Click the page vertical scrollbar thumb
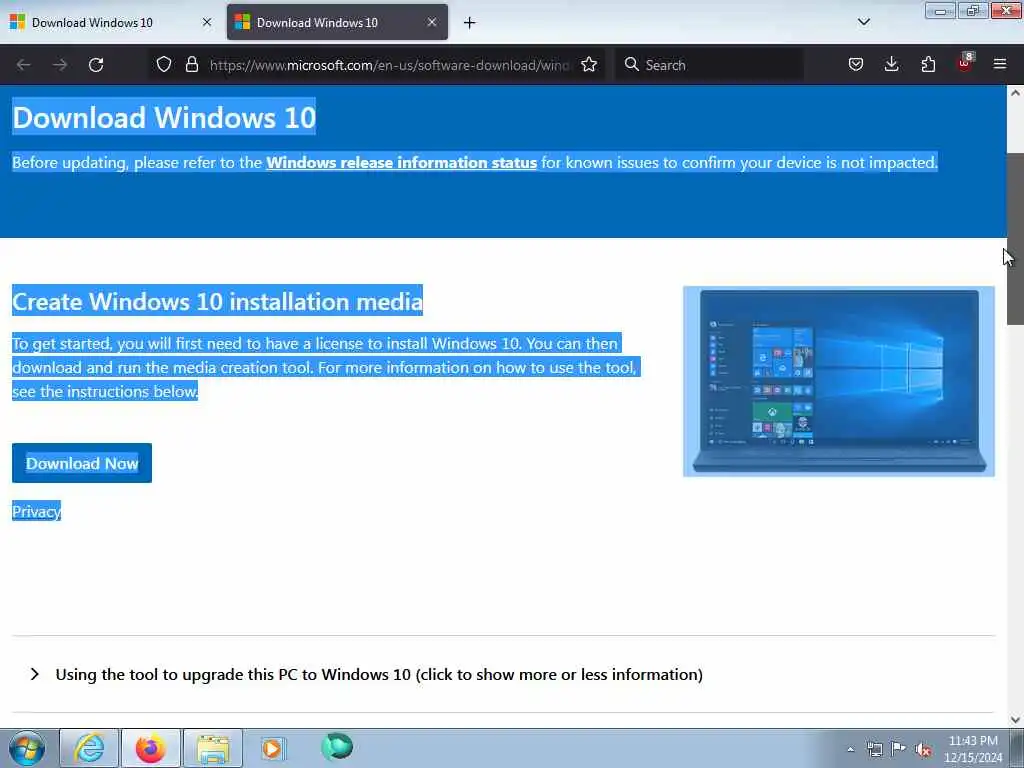Viewport: 1024px width, 768px height. click(1015, 238)
